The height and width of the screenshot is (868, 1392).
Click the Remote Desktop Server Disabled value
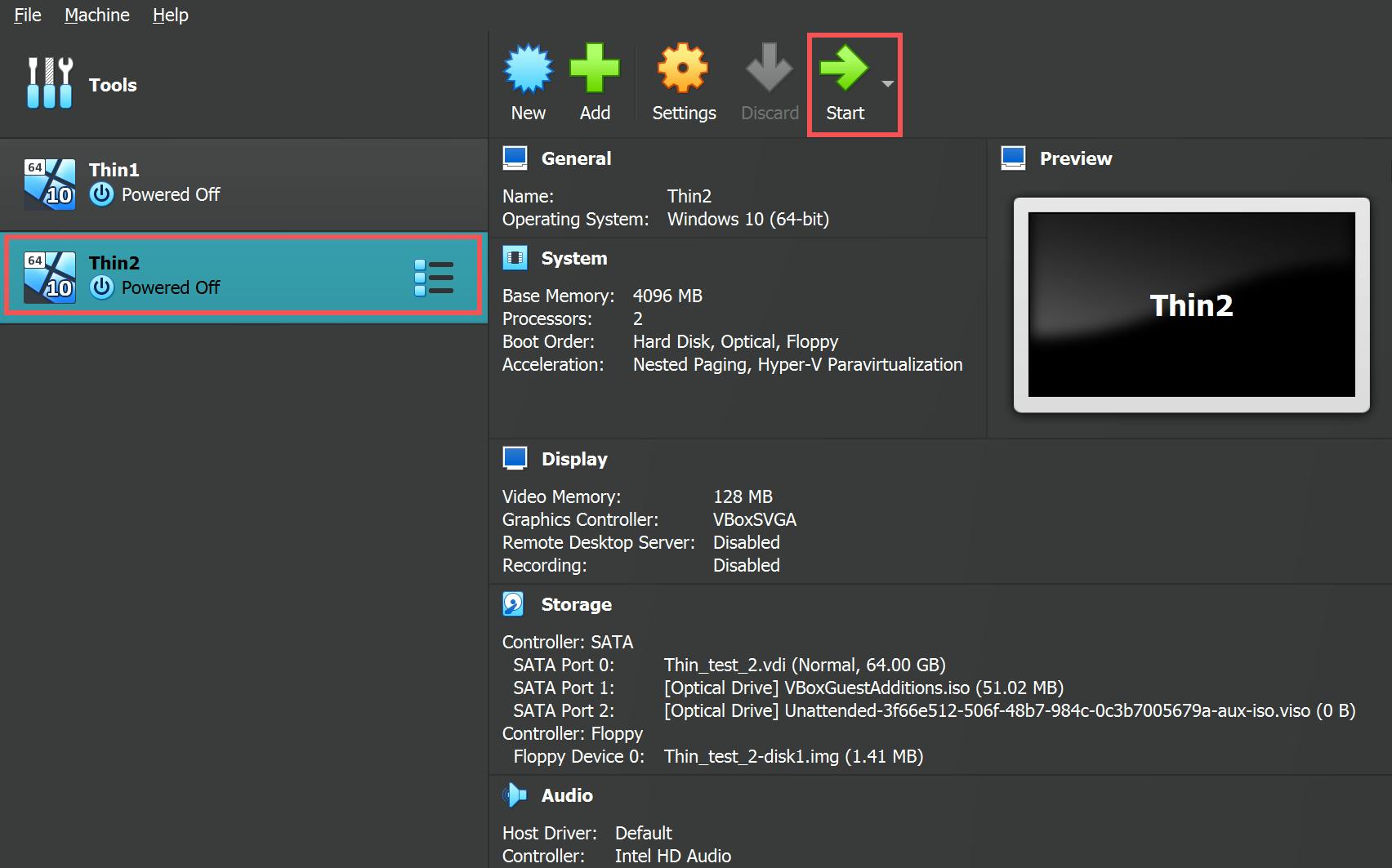pos(746,542)
